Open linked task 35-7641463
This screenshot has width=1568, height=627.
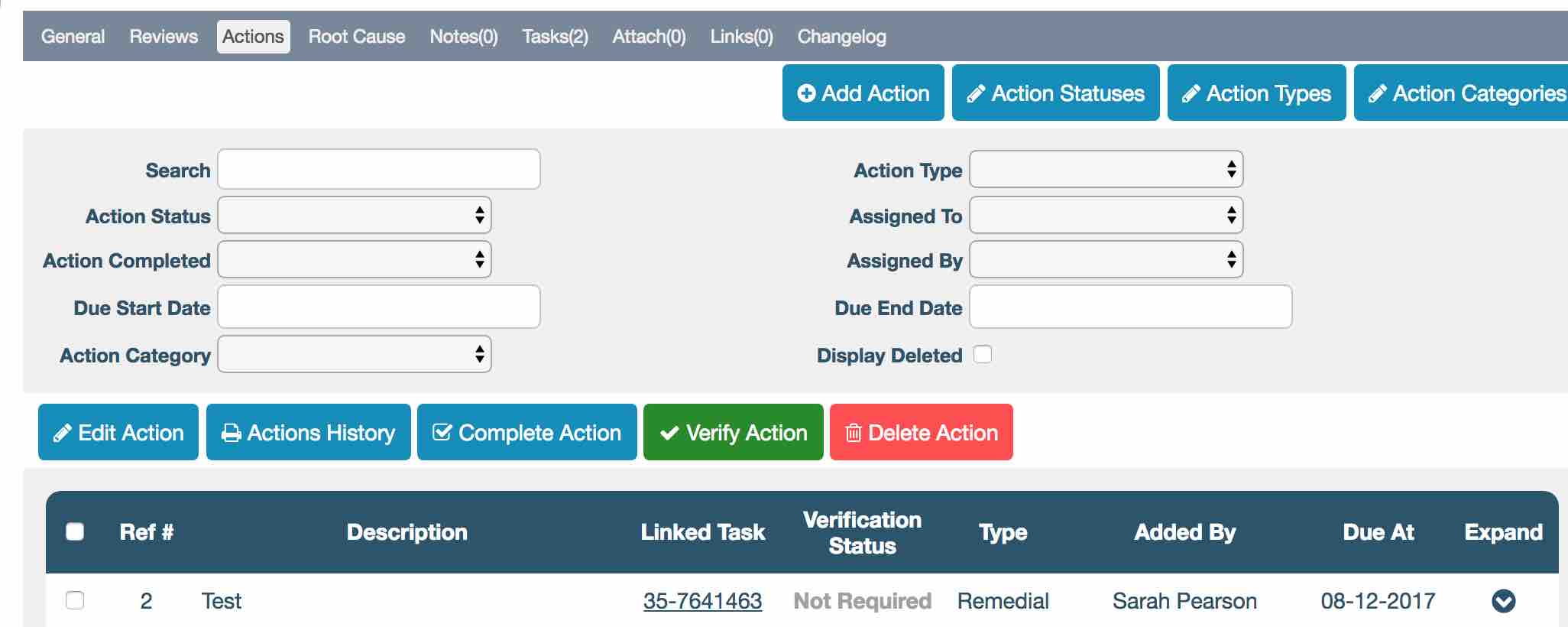point(702,601)
